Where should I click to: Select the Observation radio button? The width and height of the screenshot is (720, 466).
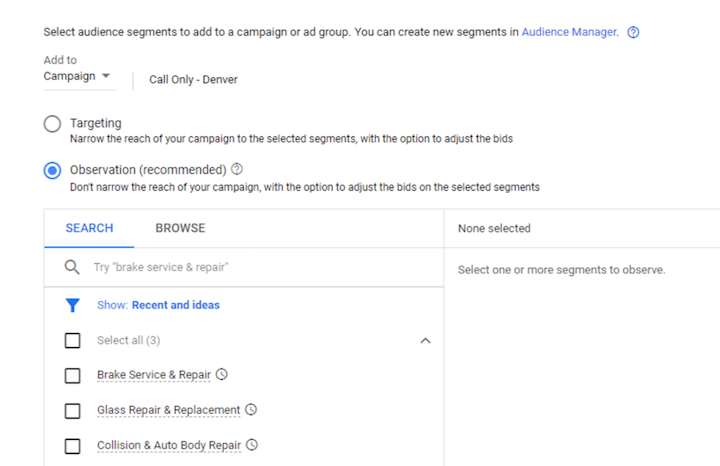click(52, 170)
